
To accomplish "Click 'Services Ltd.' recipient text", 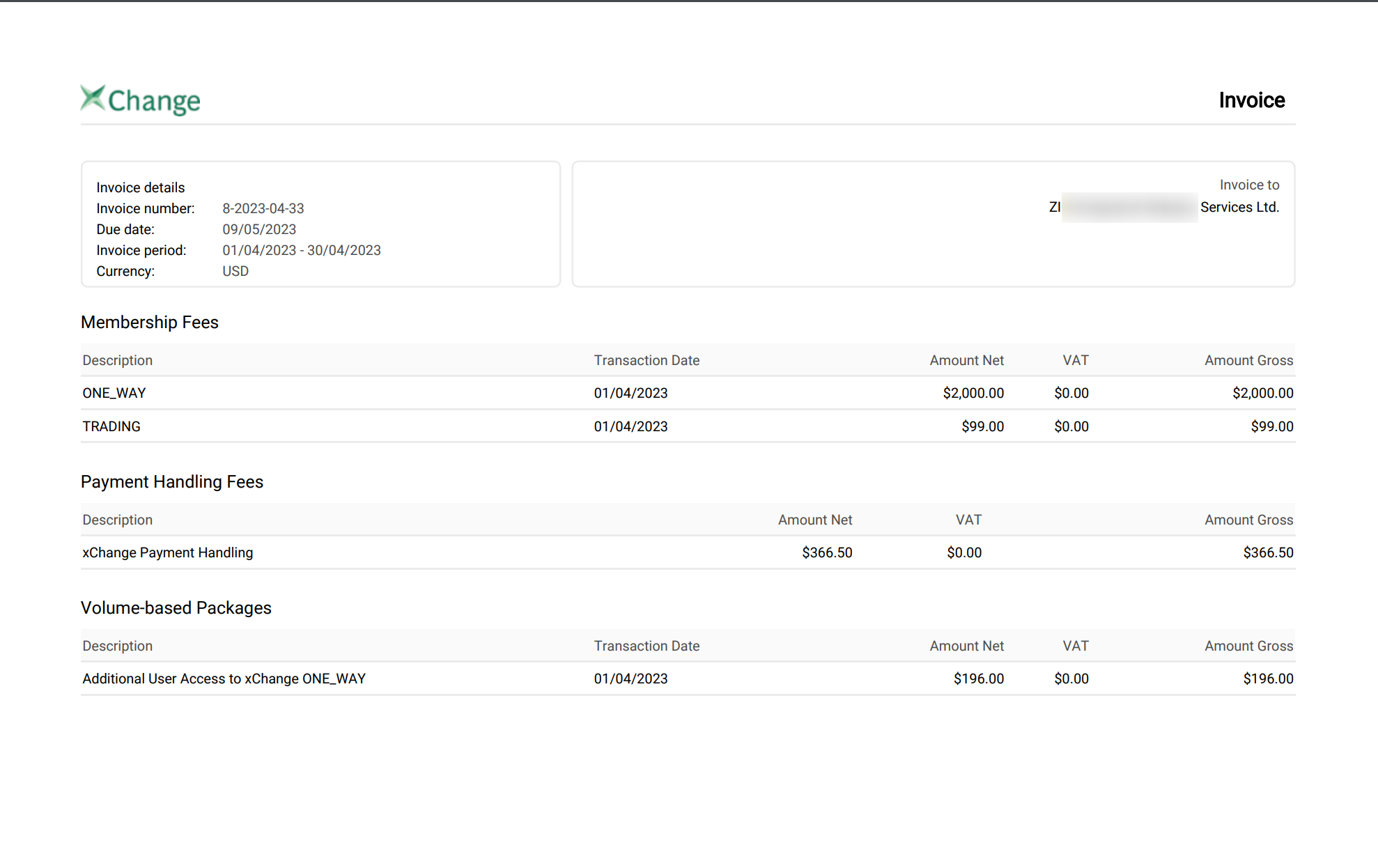I will pos(1239,207).
